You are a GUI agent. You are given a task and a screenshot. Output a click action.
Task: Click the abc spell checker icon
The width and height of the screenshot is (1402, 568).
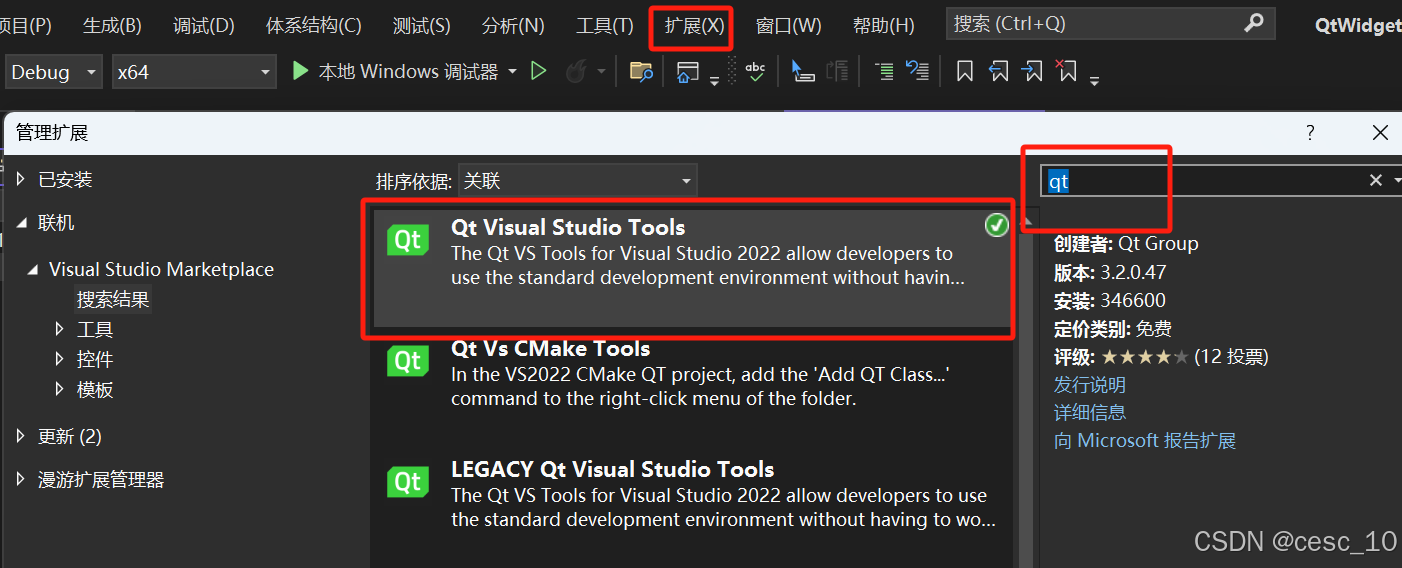coord(755,71)
